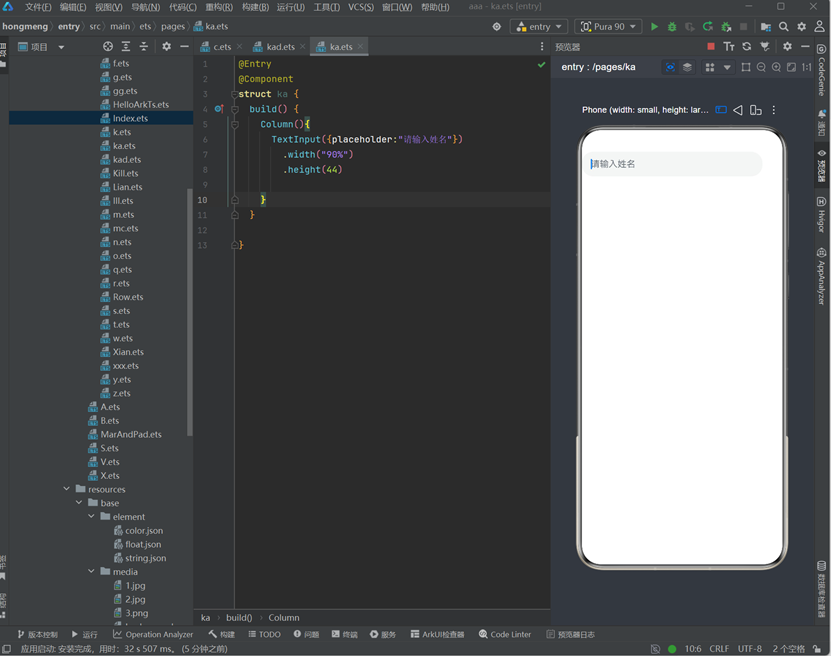The width and height of the screenshot is (831, 656).
Task: Open previewer settings gear
Action: pyautogui.click(x=788, y=47)
